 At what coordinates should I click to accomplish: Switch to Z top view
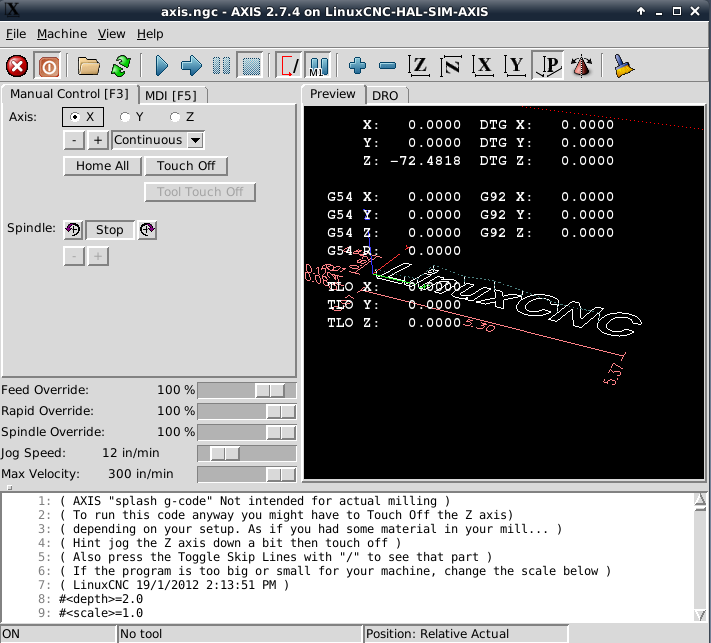coord(419,66)
